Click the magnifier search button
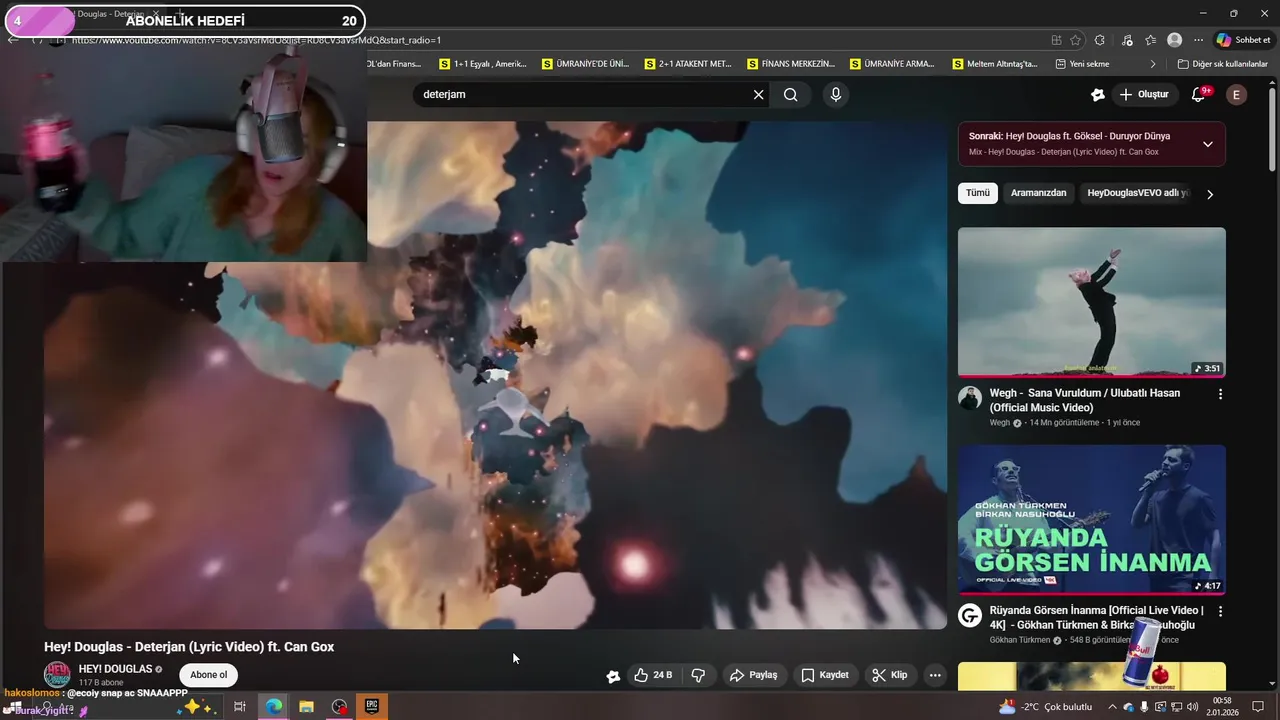The width and height of the screenshot is (1280, 720). tap(791, 94)
